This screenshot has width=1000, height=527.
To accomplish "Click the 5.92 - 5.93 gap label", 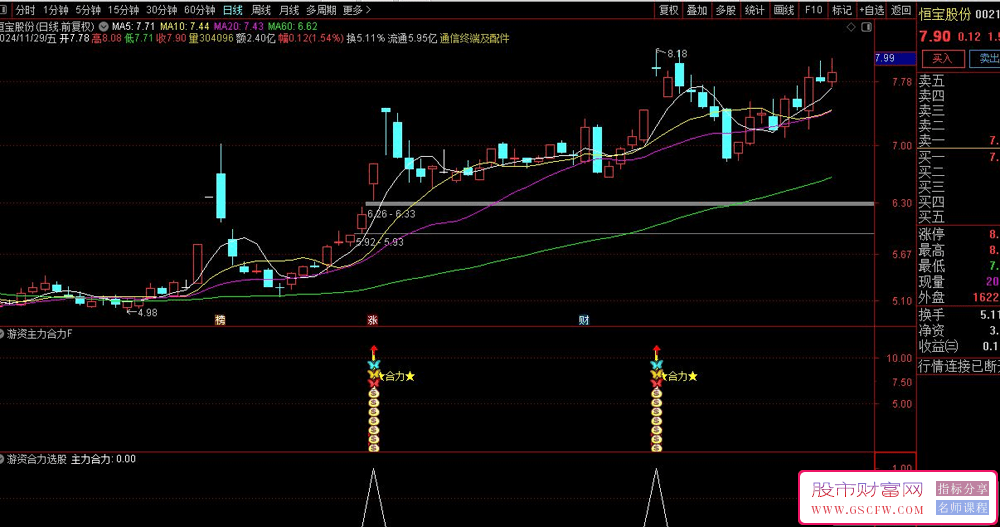I will 379,242.
